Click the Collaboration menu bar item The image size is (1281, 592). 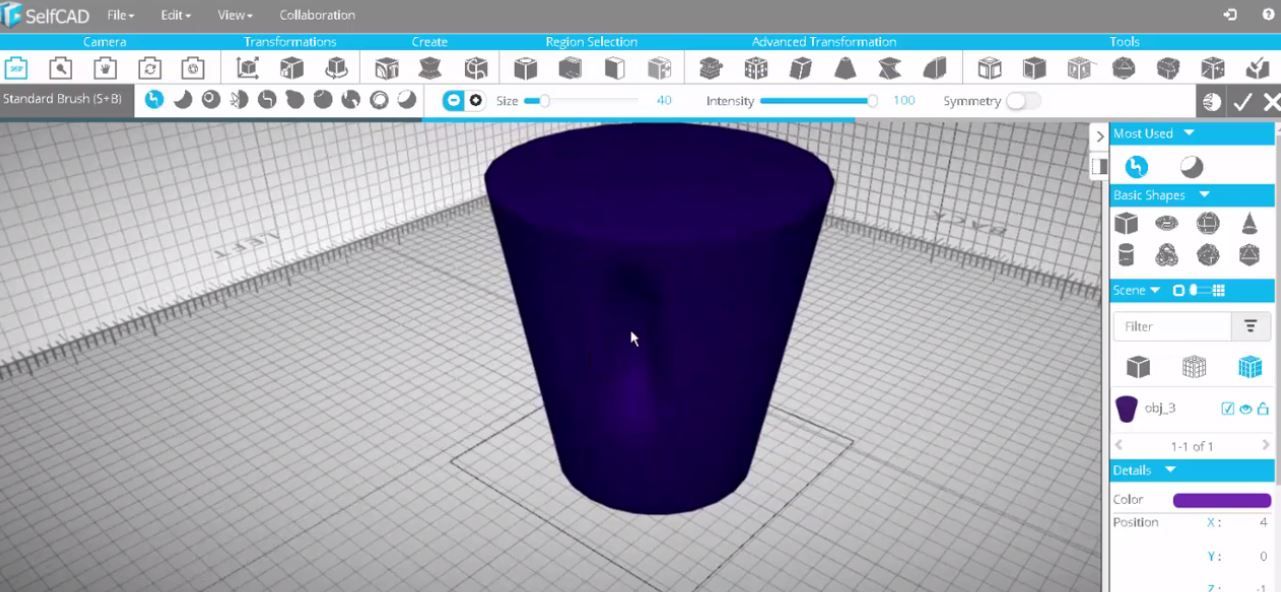[317, 15]
